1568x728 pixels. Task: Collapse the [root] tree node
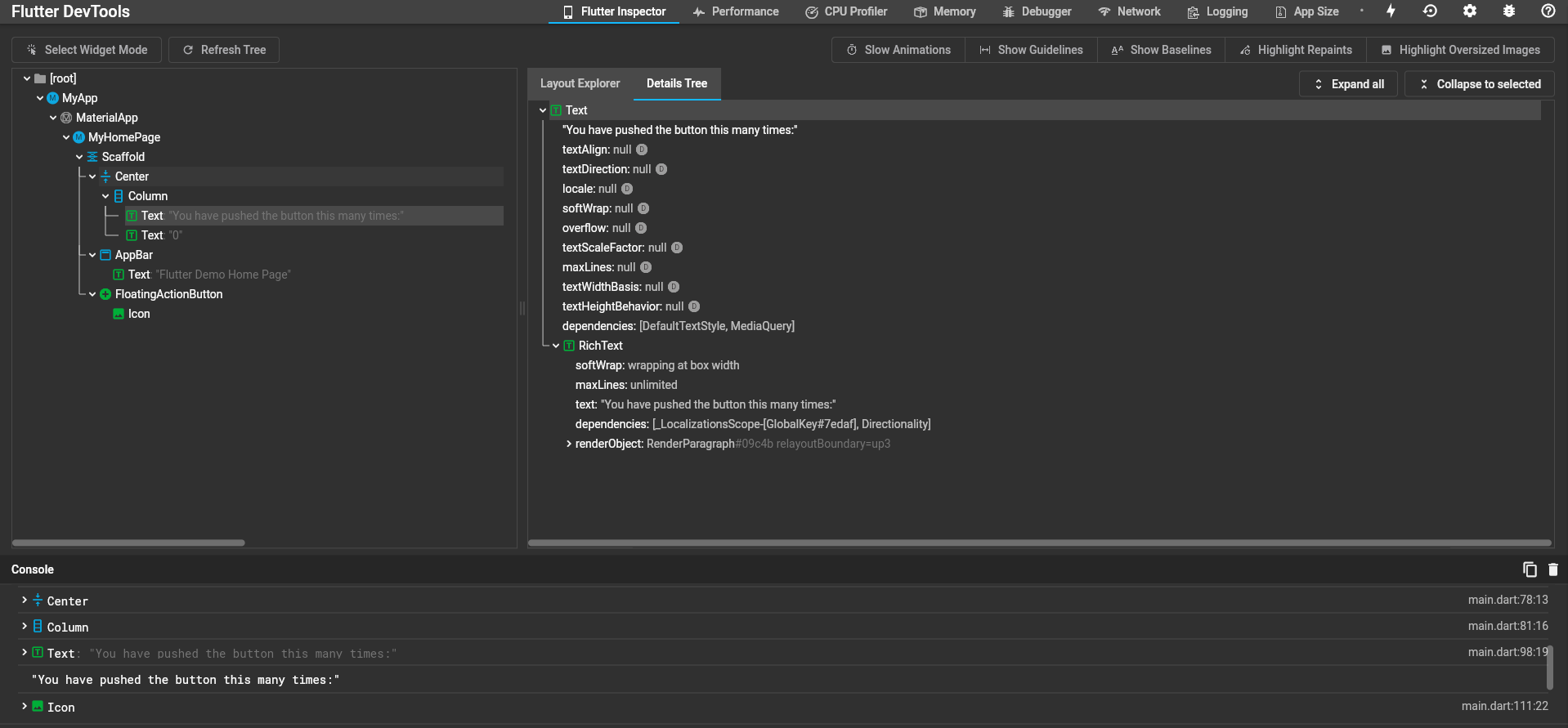coord(27,78)
